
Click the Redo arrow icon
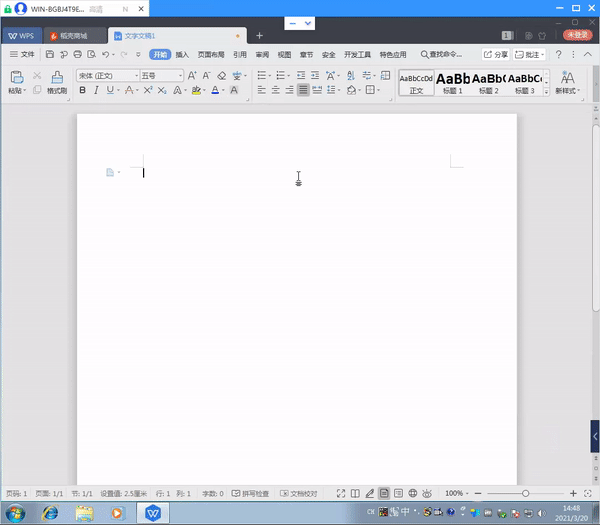(124, 54)
